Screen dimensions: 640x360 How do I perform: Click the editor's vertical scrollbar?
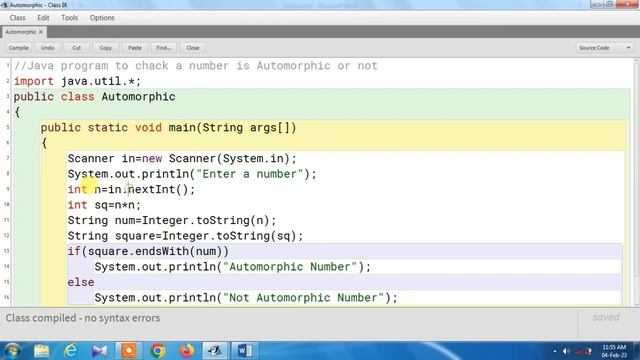click(636, 182)
